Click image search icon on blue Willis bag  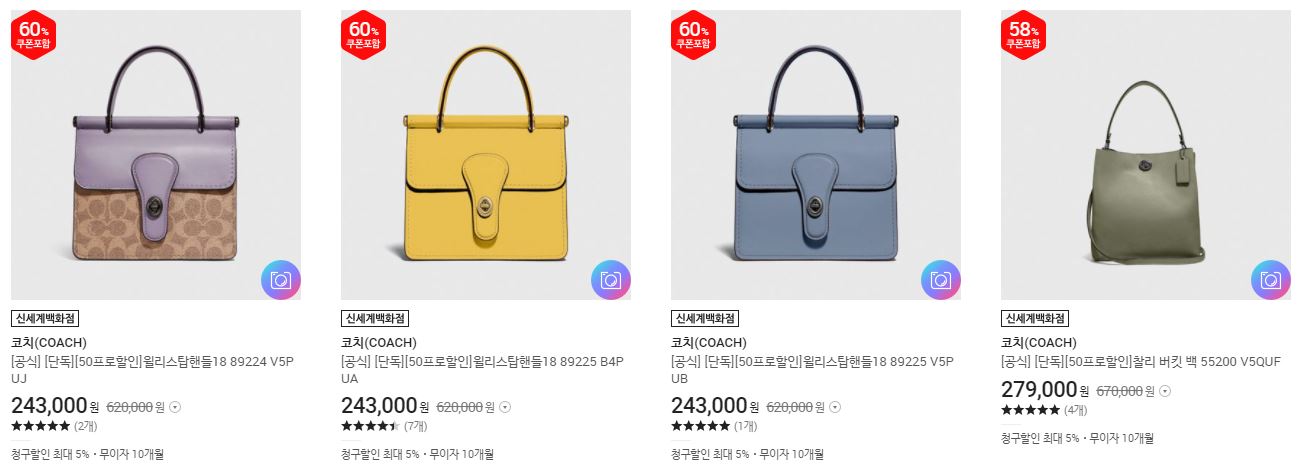(940, 280)
